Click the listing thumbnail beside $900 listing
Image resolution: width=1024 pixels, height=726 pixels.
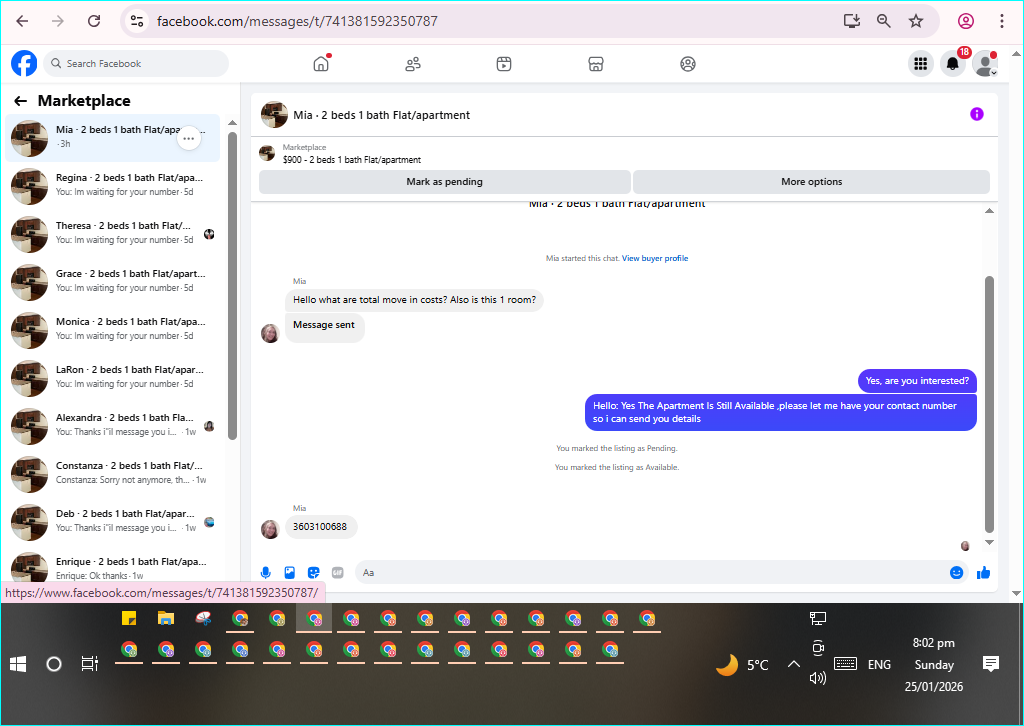pos(267,153)
